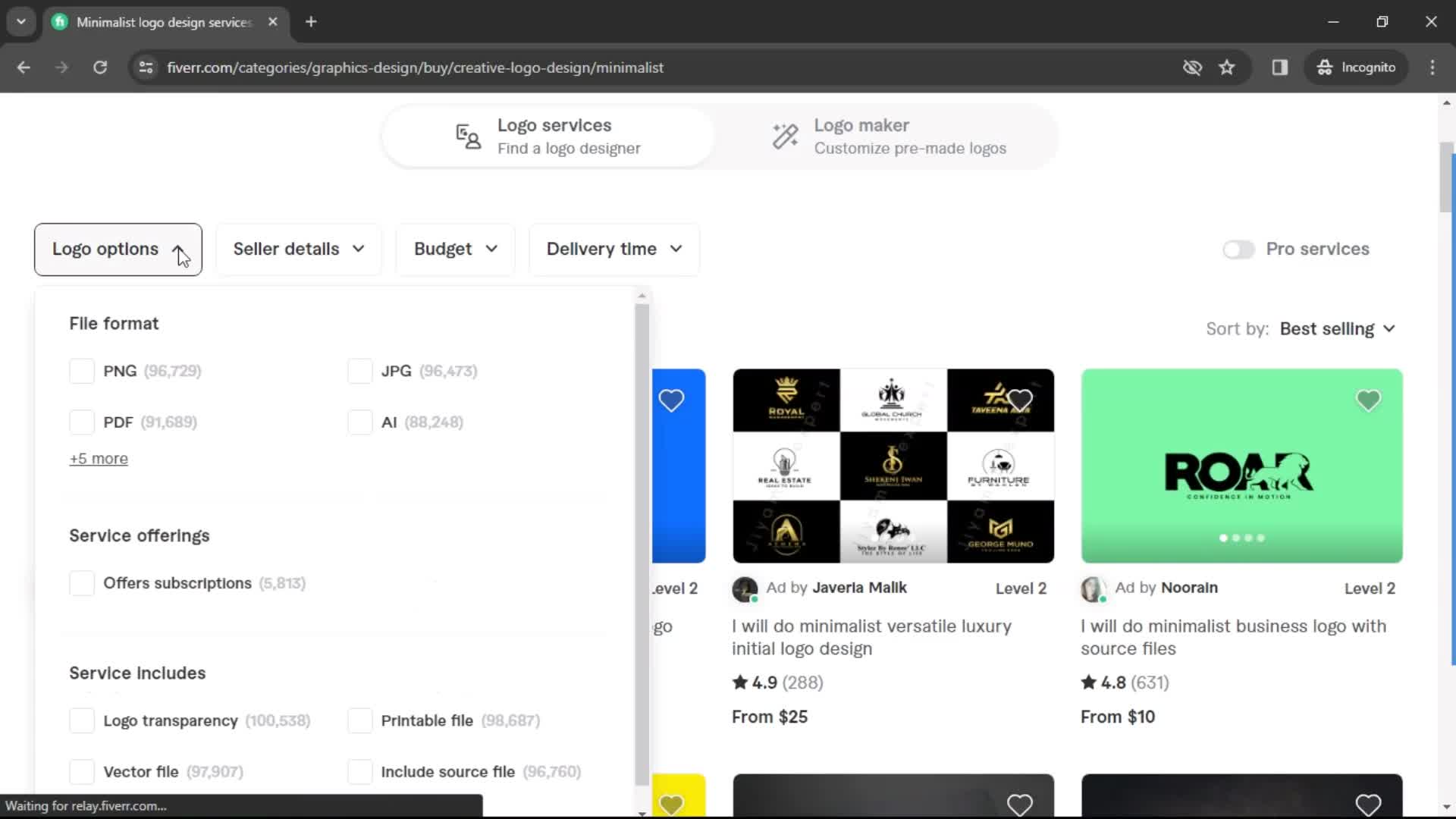Enable the JPG file format filter
Screen dimensions: 1456x819
[x=359, y=371]
